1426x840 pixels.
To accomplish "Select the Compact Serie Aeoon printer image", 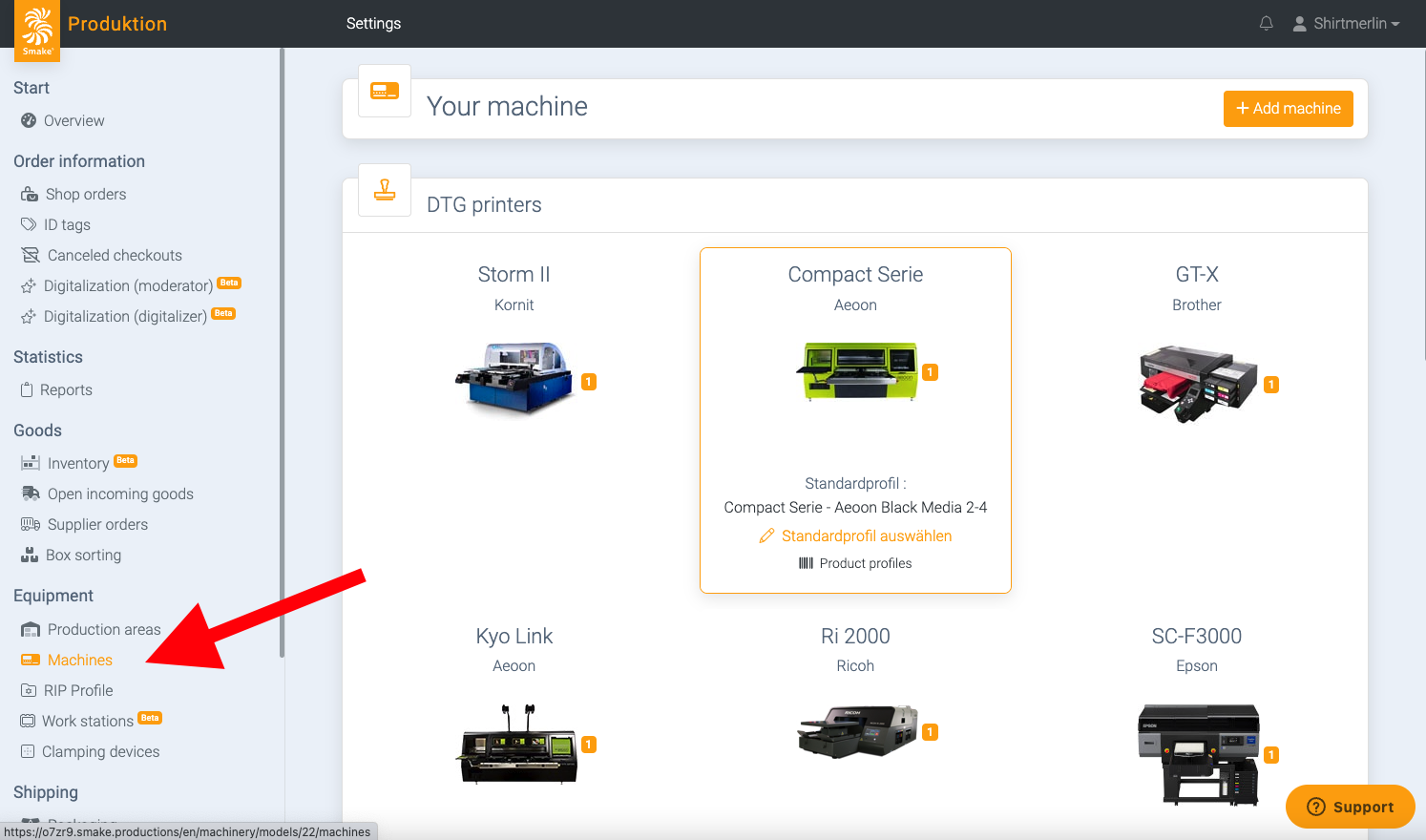I will [856, 370].
